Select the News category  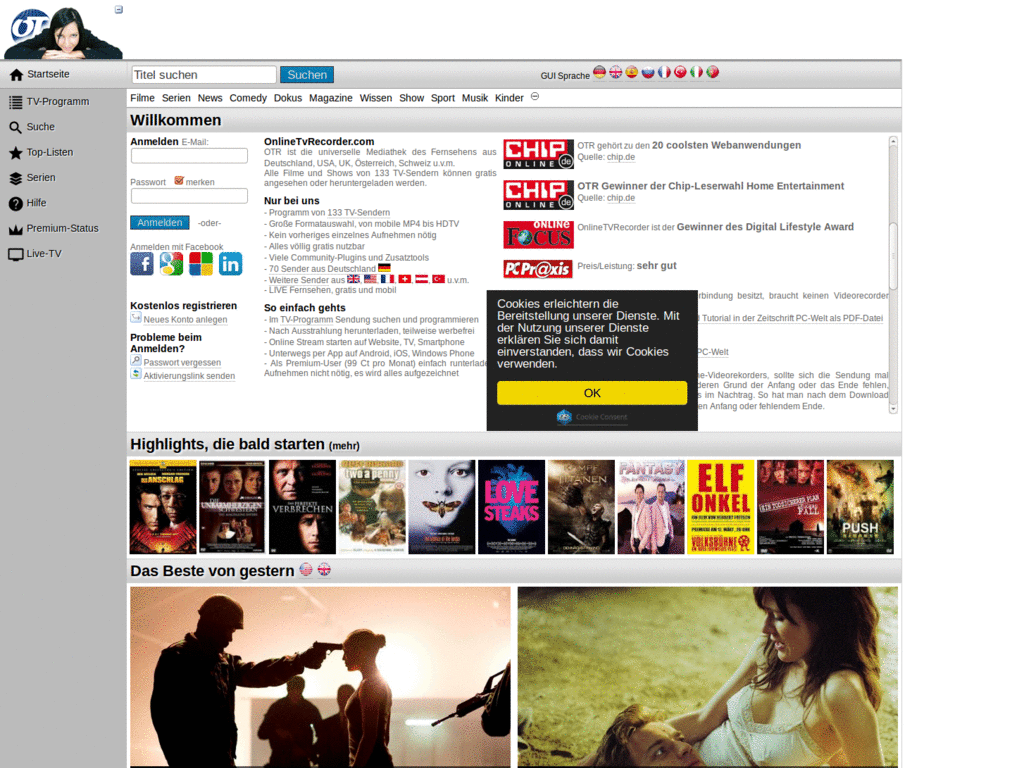[x=210, y=98]
